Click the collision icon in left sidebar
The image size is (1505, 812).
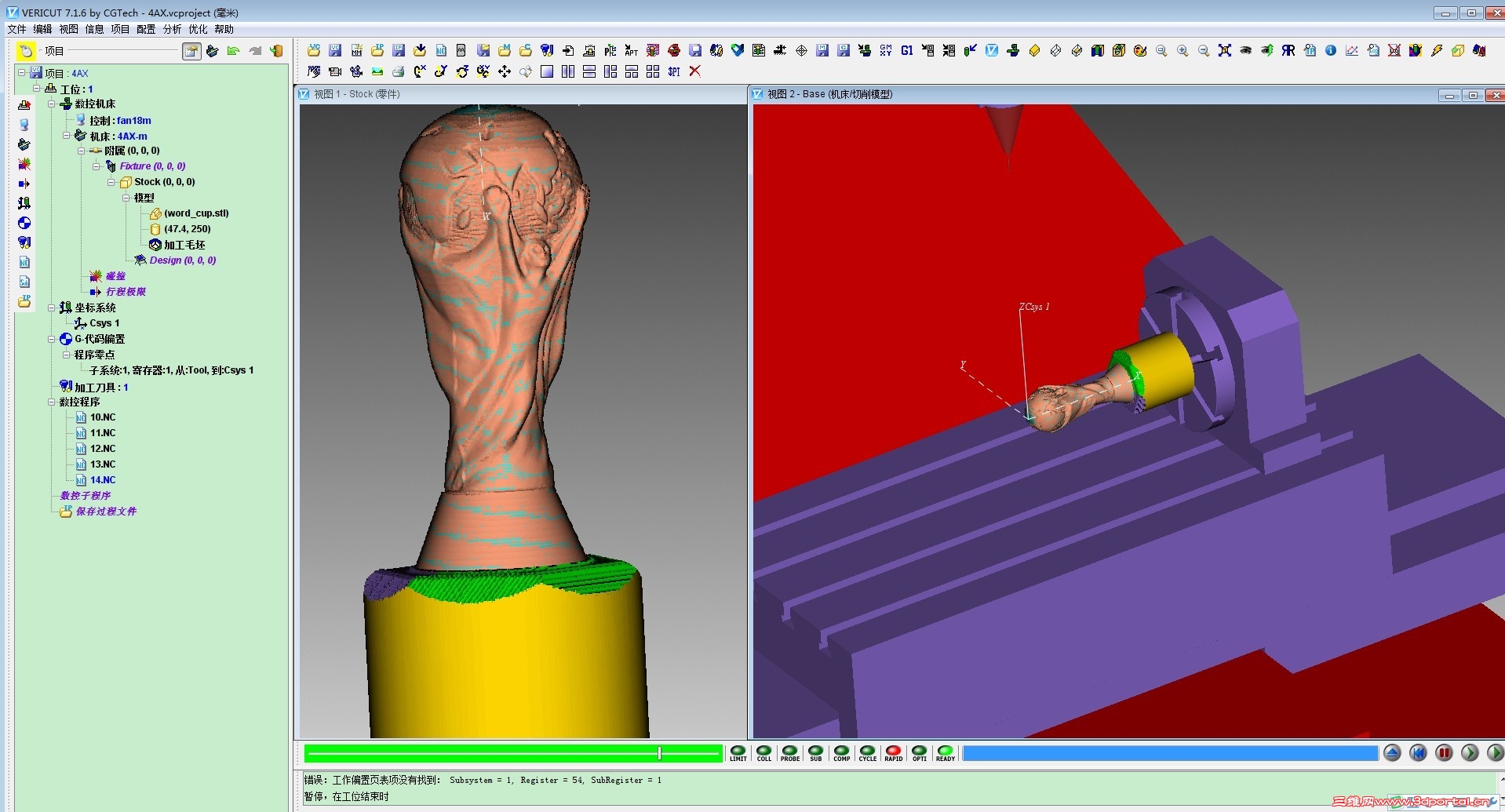click(x=24, y=164)
